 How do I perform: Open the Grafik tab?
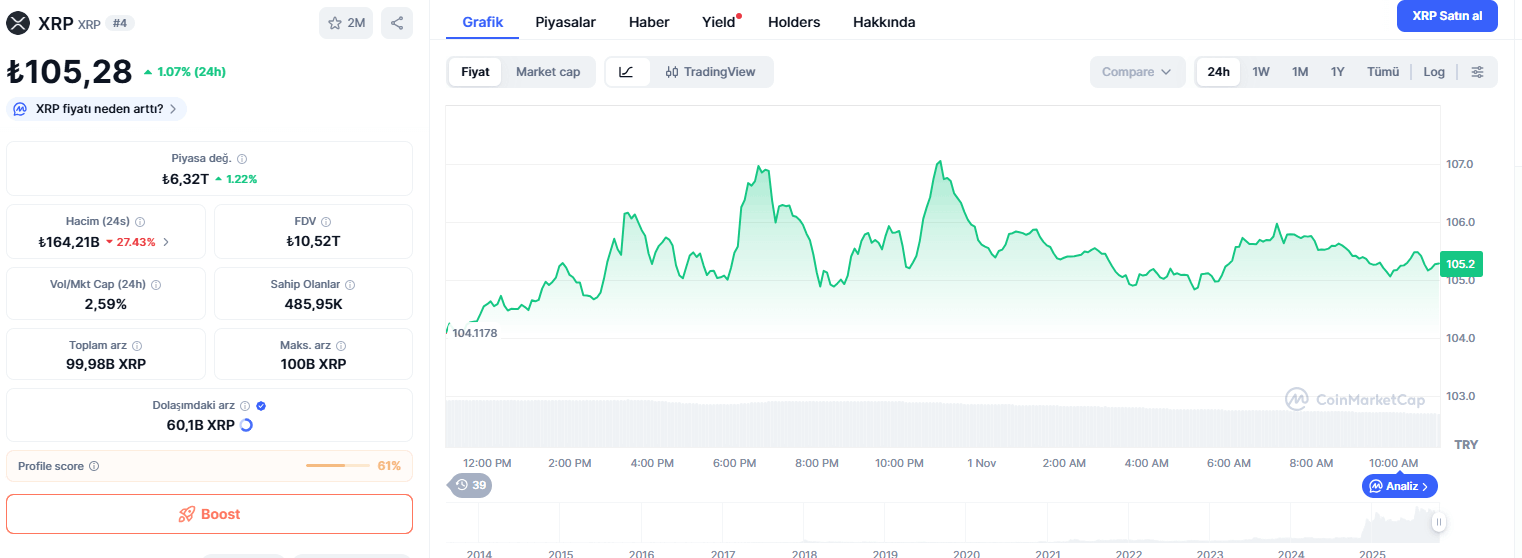[483, 22]
